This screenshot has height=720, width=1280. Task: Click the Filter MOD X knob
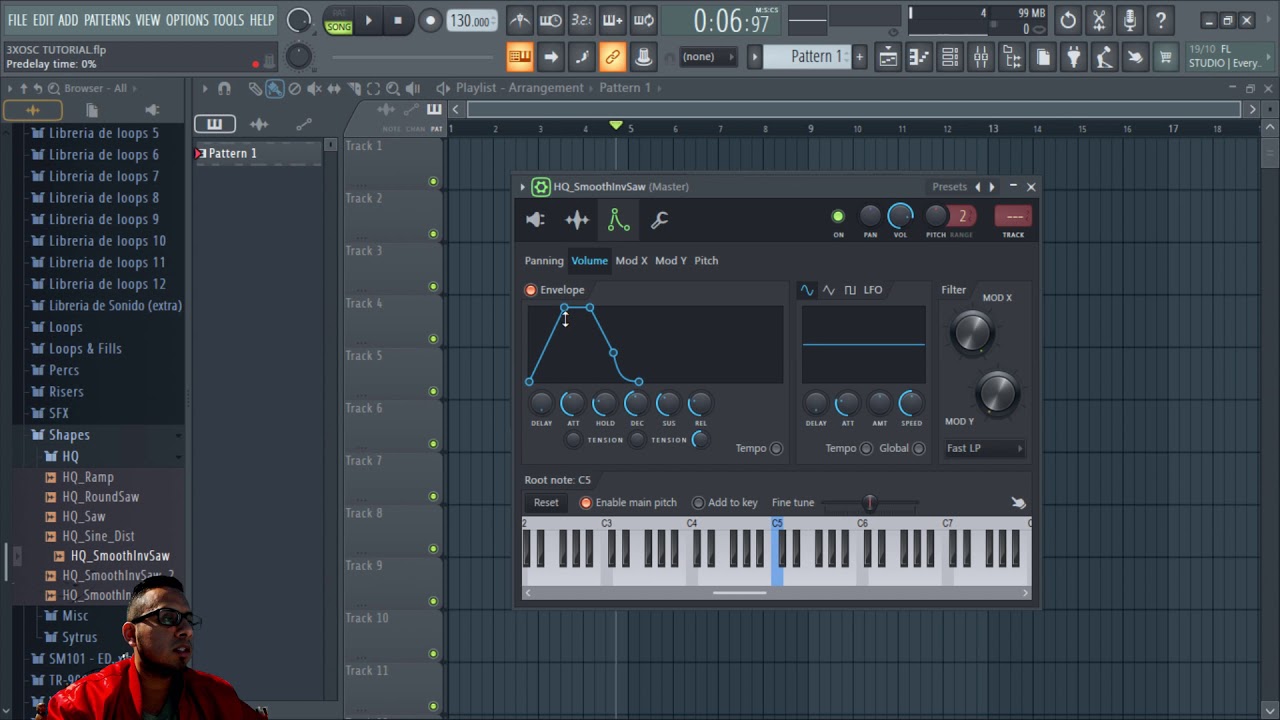[x=972, y=332]
